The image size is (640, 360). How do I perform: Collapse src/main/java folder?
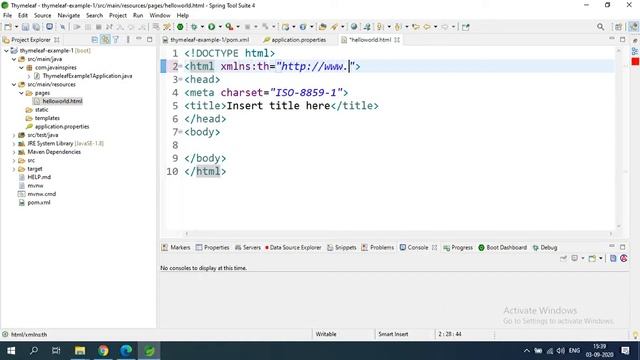[14, 59]
